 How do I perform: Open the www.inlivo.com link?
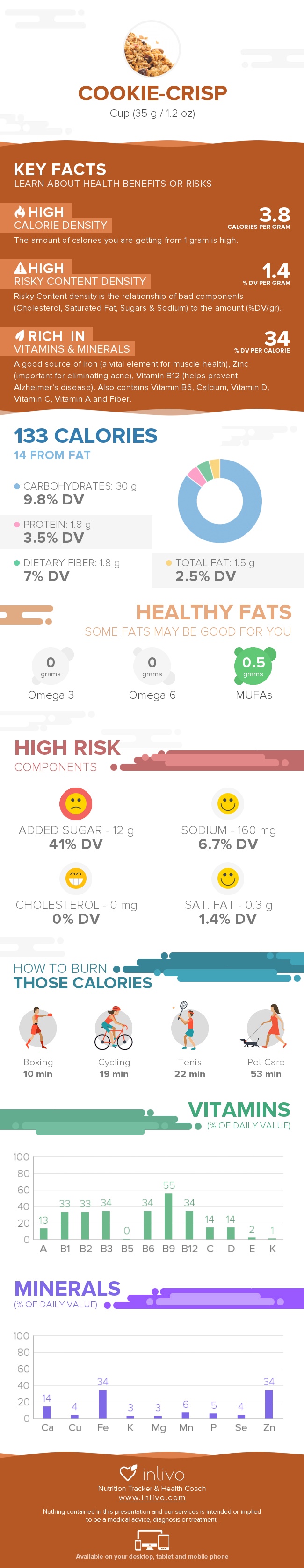click(152, 1498)
